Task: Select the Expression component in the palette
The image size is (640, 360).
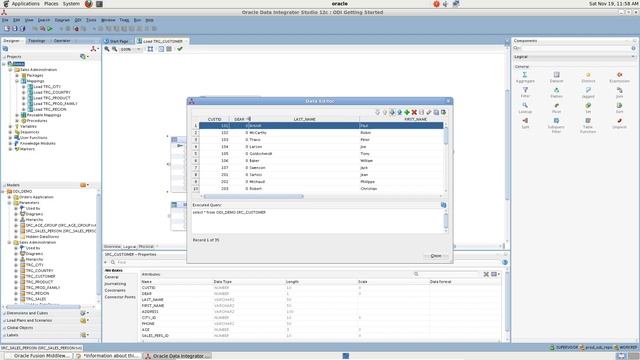Action: pos(619,77)
